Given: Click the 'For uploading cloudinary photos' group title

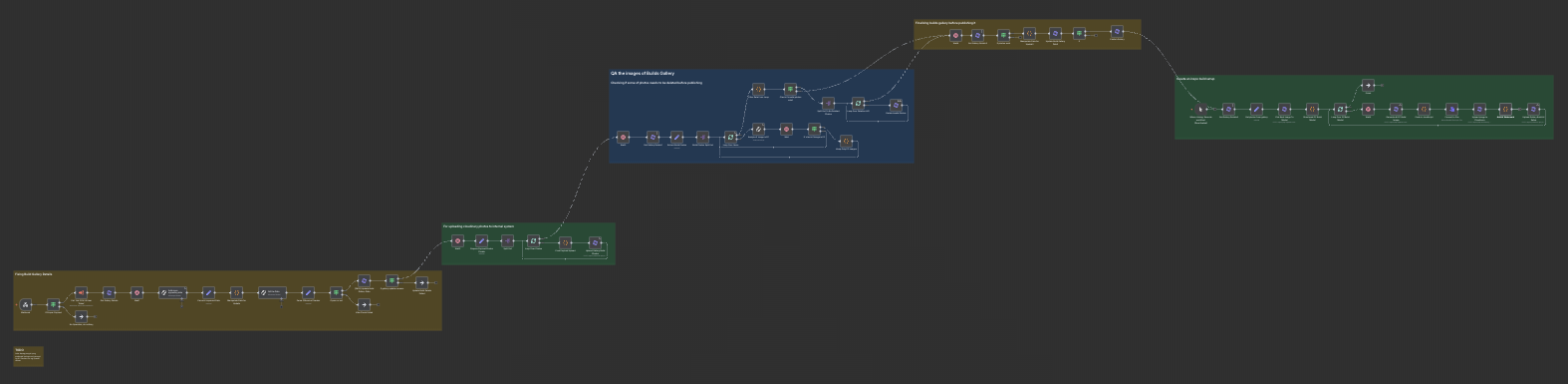Looking at the screenshot, I should [478, 226].
